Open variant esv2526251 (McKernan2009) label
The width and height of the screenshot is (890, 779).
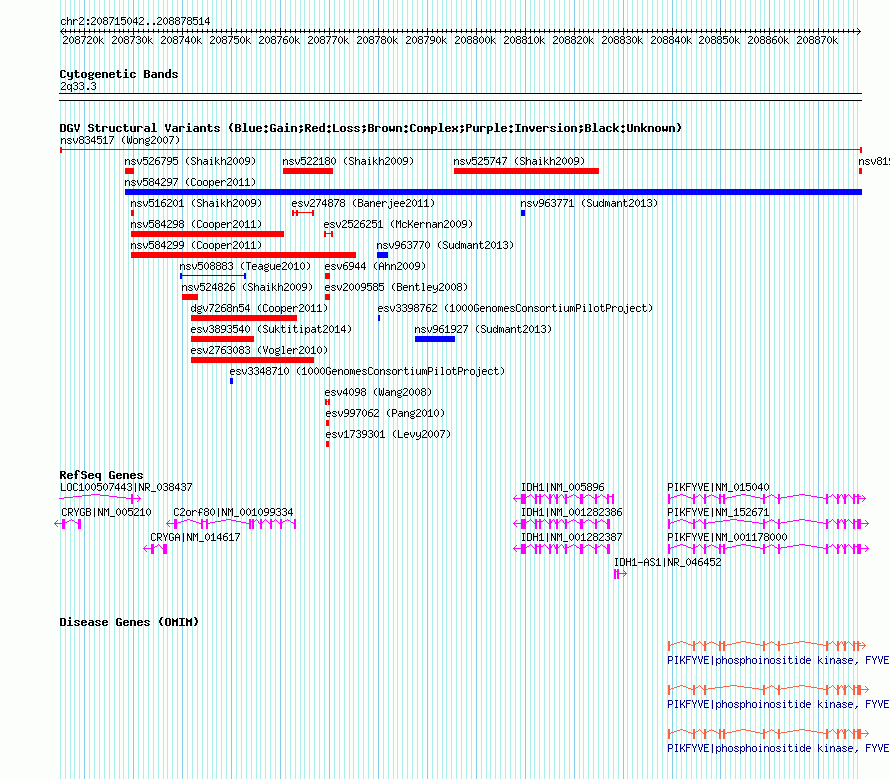pyautogui.click(x=398, y=224)
